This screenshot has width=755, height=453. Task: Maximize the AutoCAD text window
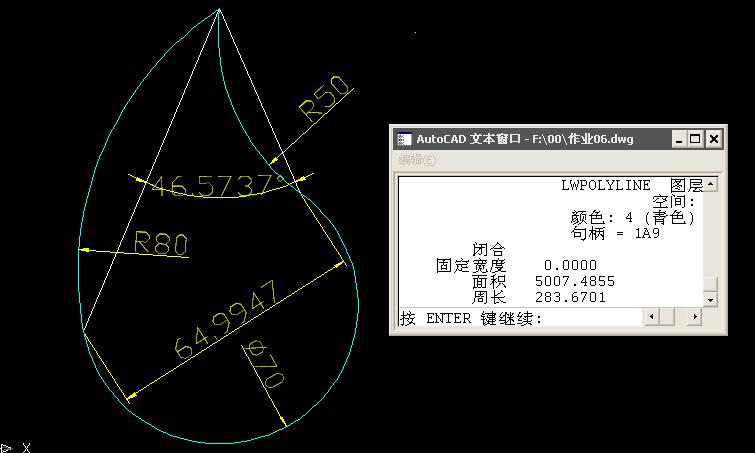(x=695, y=139)
